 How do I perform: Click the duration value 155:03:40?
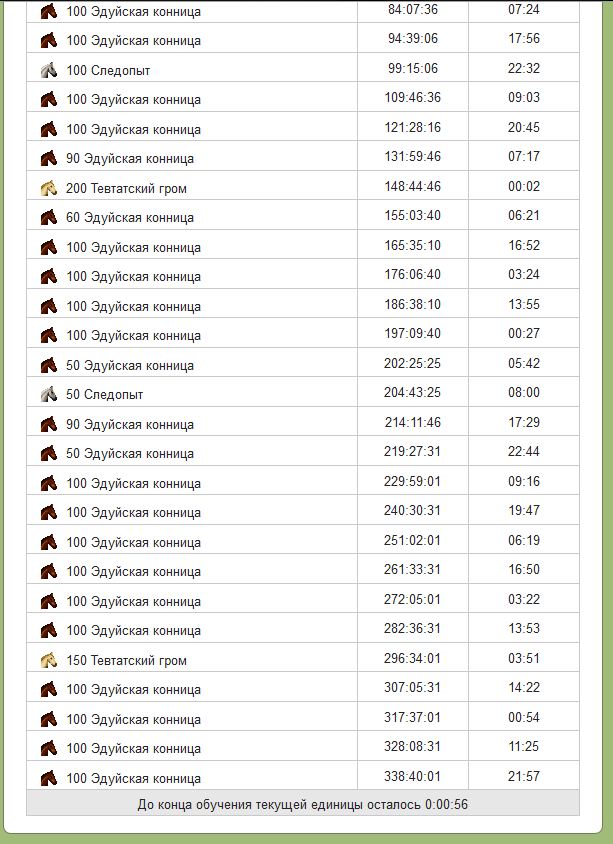(413, 215)
